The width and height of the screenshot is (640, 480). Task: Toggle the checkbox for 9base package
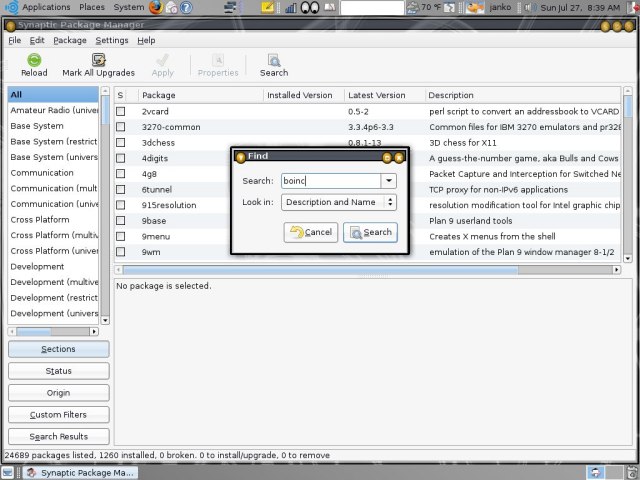point(120,220)
